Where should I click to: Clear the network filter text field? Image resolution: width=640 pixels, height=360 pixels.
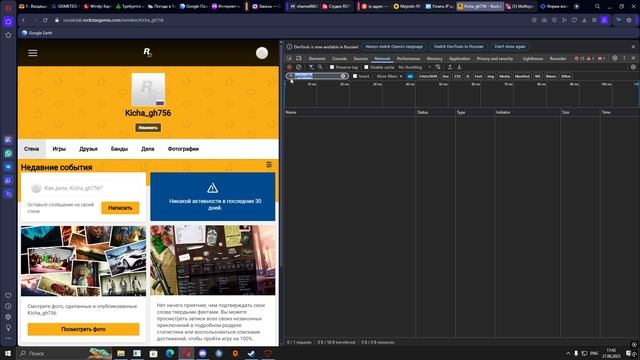point(343,76)
